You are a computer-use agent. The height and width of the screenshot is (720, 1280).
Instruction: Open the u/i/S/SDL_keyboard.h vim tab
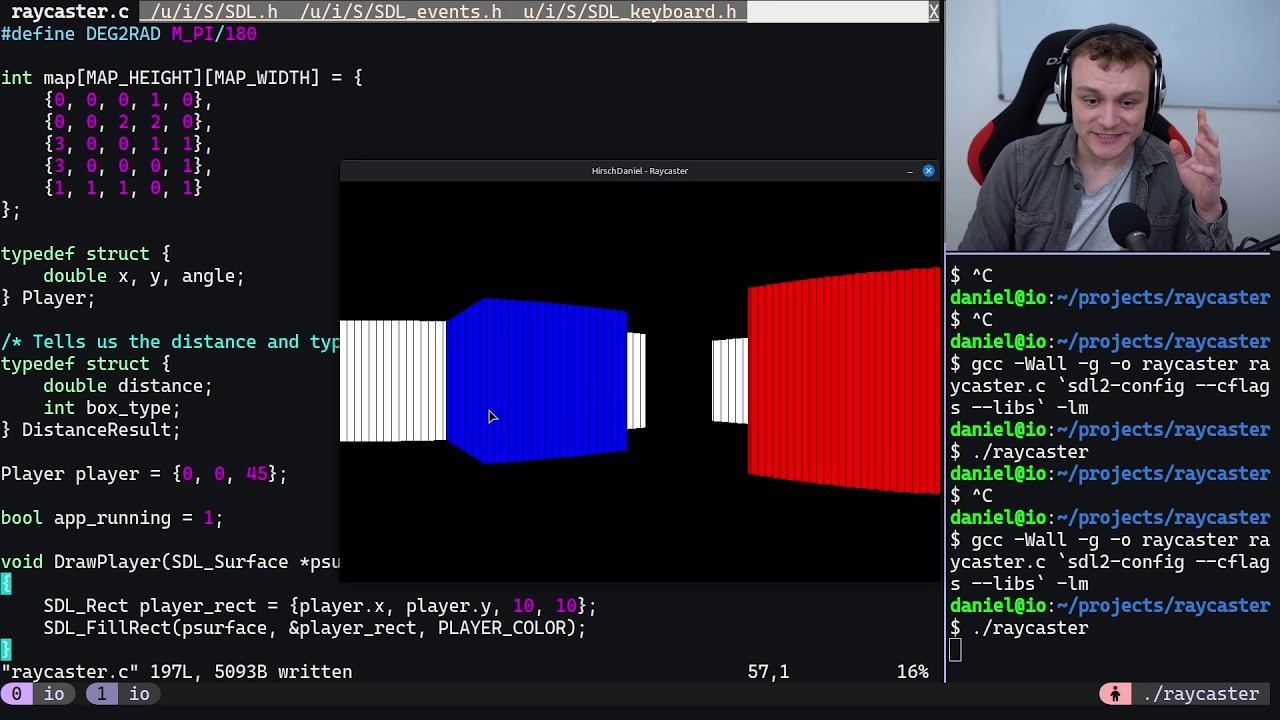click(x=629, y=12)
